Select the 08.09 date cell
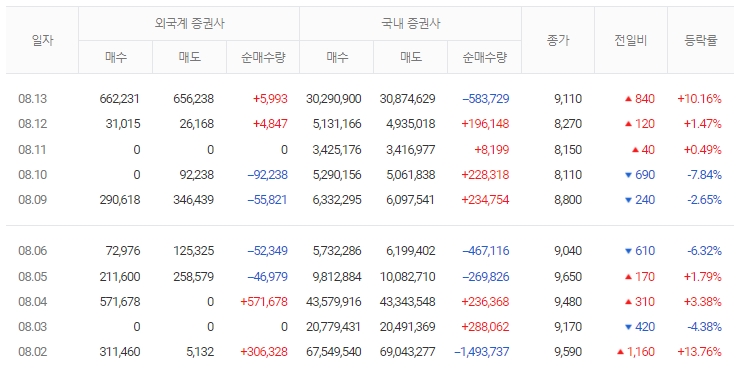This screenshot has width=738, height=373. (x=32, y=200)
